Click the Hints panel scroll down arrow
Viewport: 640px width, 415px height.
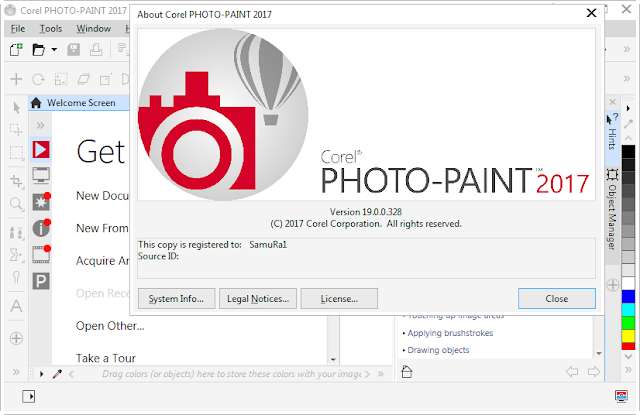(x=599, y=353)
